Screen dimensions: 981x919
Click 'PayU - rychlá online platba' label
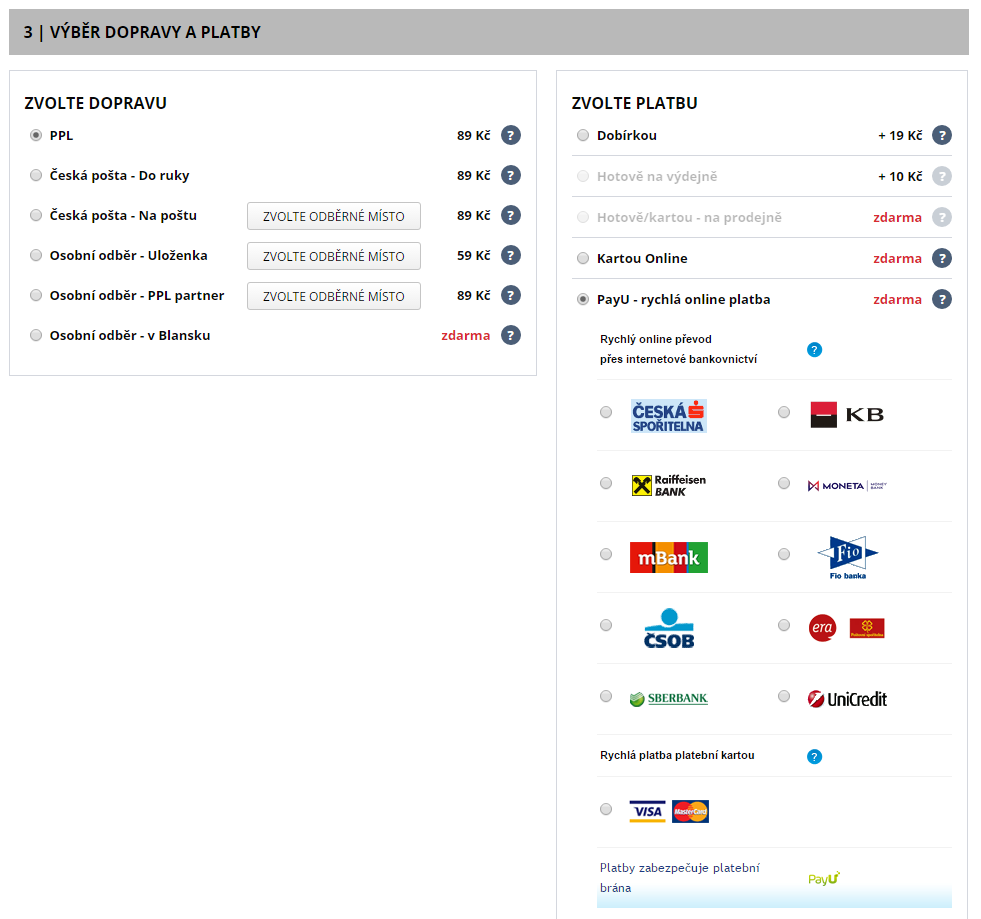click(x=683, y=300)
